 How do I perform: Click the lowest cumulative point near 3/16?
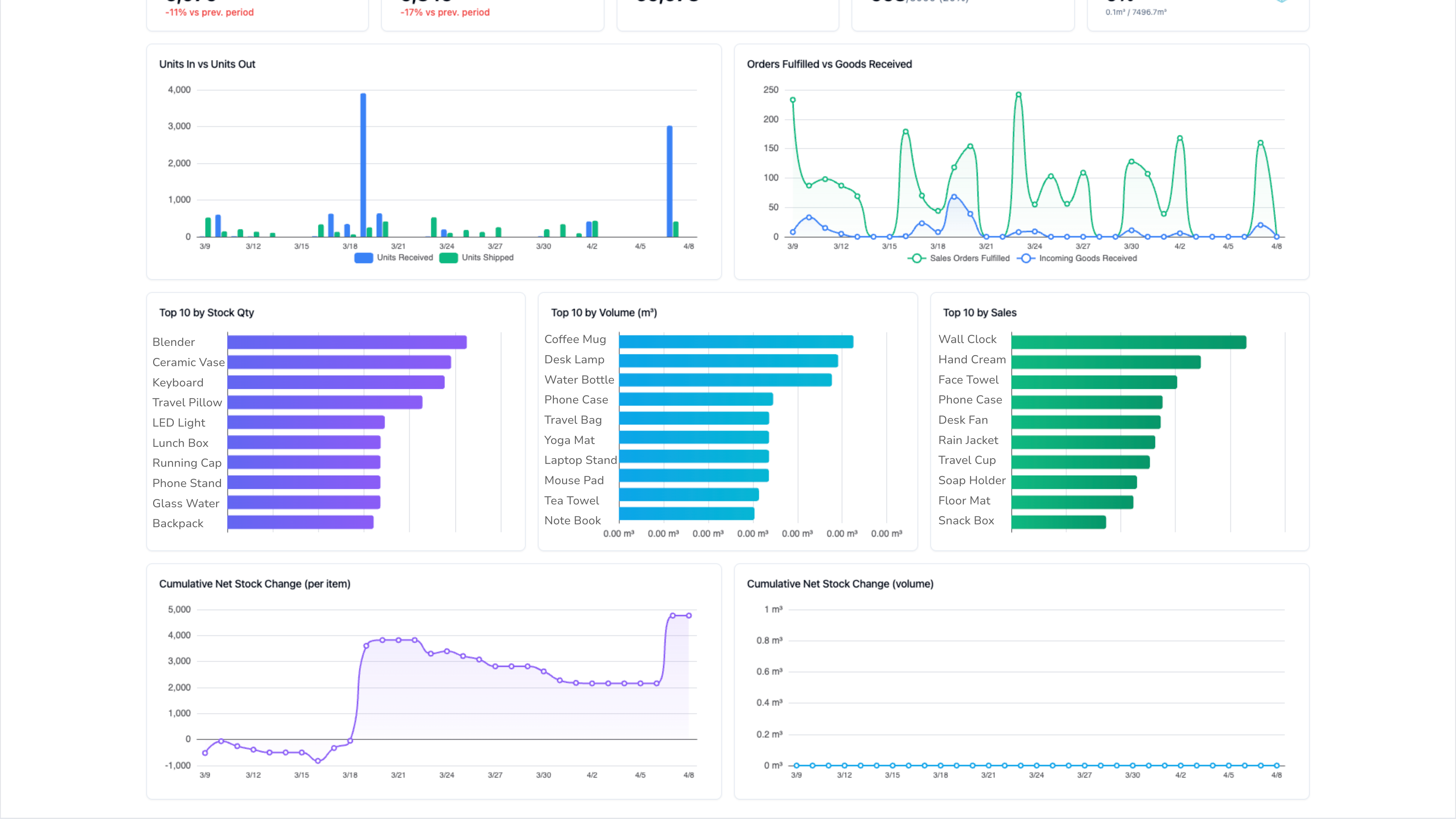[318, 761]
